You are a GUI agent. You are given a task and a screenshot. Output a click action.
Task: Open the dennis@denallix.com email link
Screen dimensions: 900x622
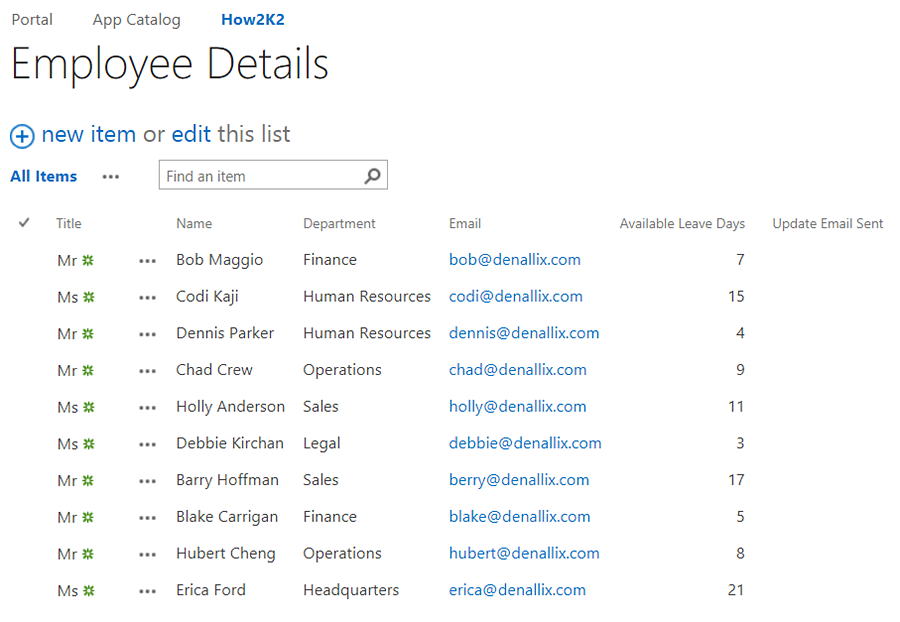coord(524,333)
